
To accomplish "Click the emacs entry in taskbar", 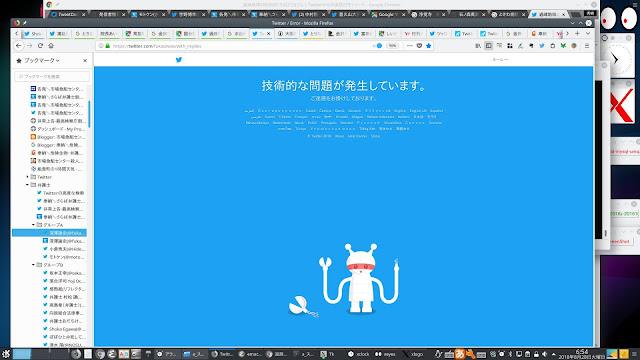I will [x=250, y=354].
